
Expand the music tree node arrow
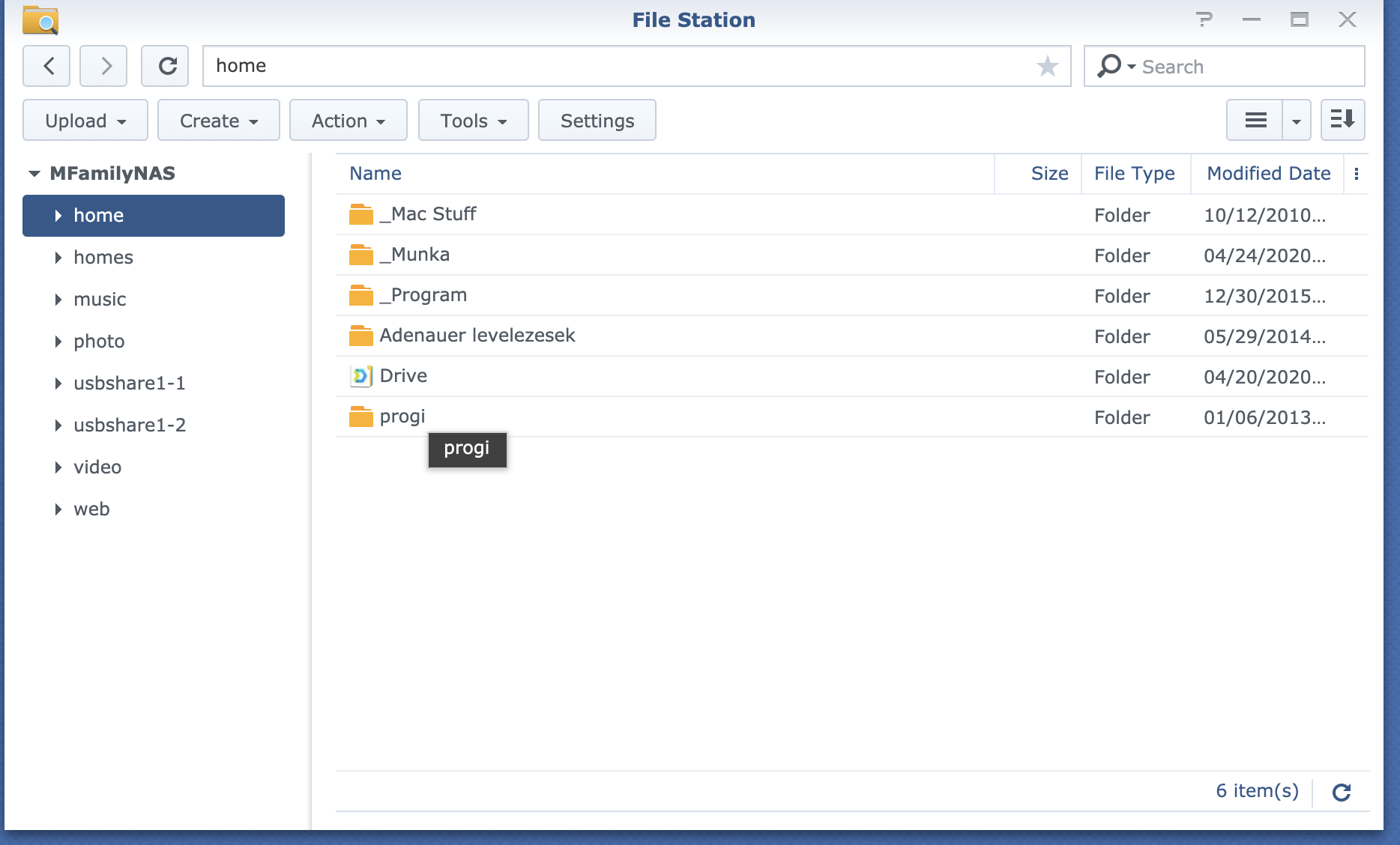tap(58, 300)
